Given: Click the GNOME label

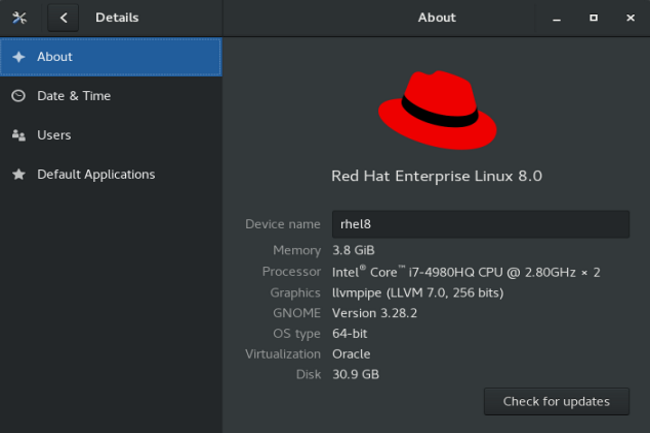Looking at the screenshot, I should (x=297, y=313).
